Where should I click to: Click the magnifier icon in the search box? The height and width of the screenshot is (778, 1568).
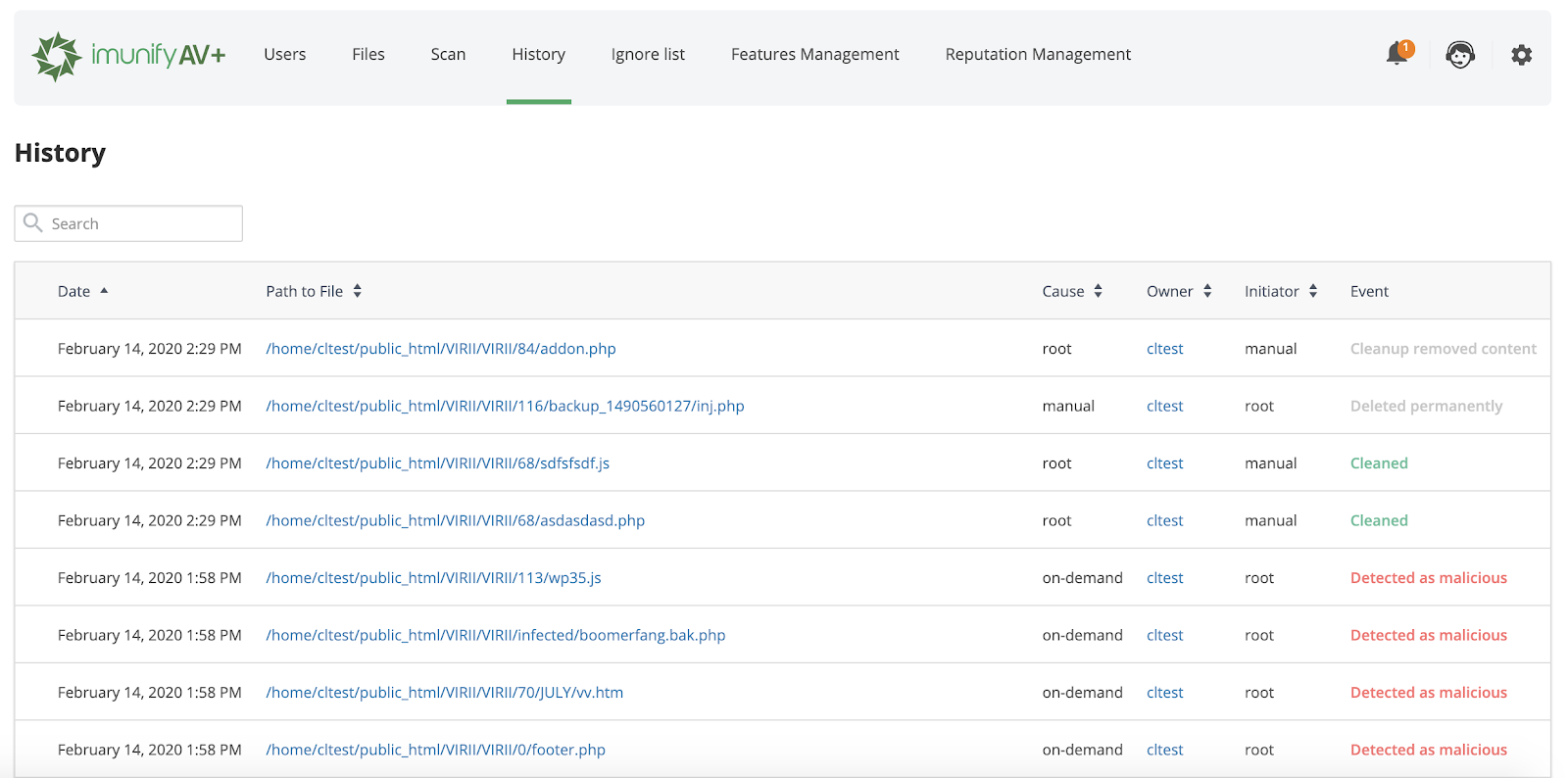pyautogui.click(x=33, y=223)
